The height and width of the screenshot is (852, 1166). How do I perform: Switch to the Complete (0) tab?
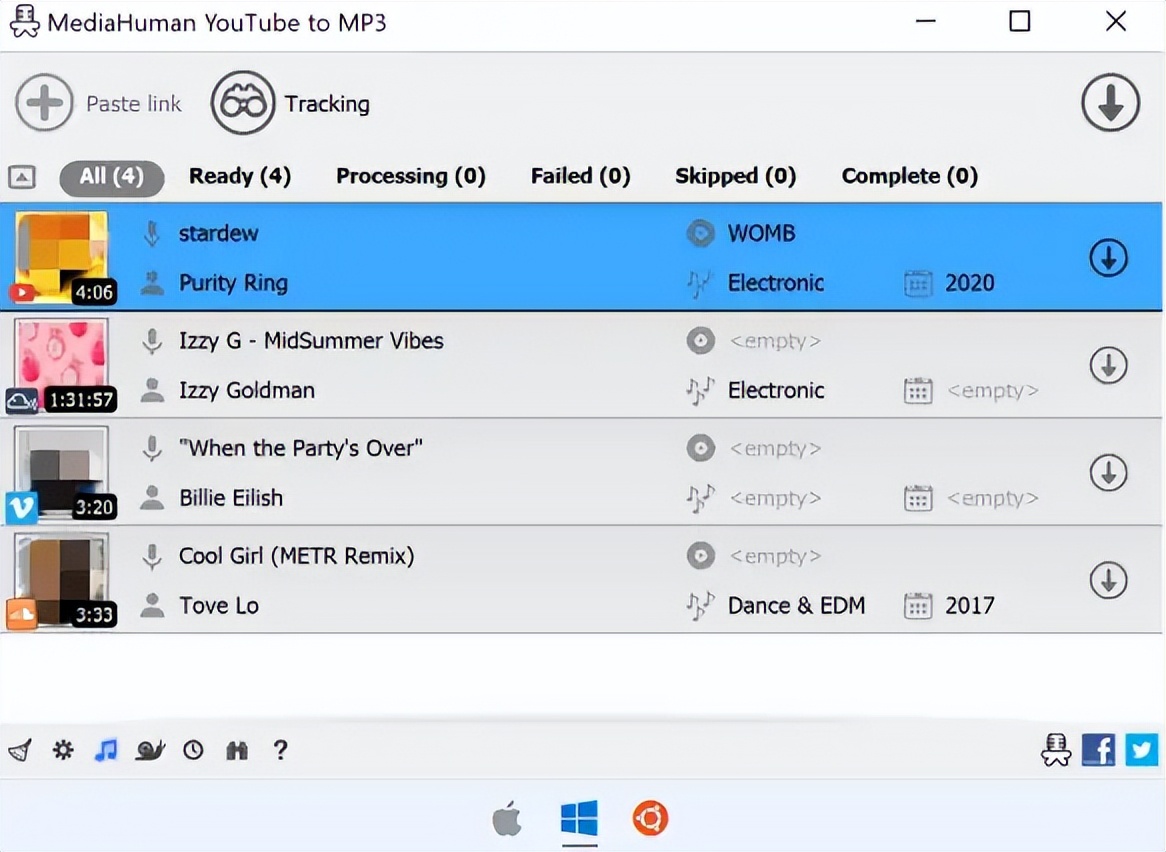point(909,177)
